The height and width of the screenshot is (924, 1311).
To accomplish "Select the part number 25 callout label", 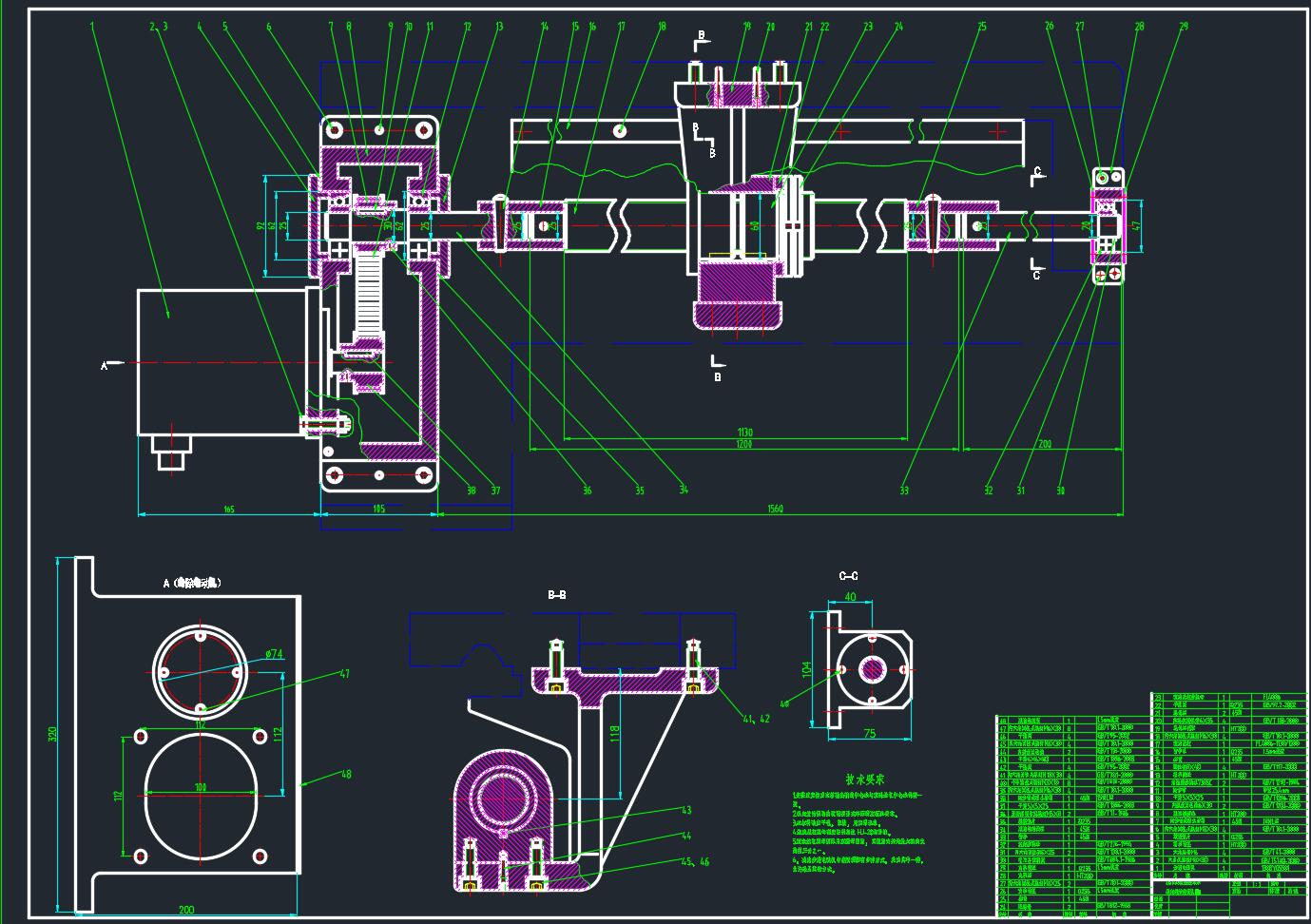I will (981, 27).
